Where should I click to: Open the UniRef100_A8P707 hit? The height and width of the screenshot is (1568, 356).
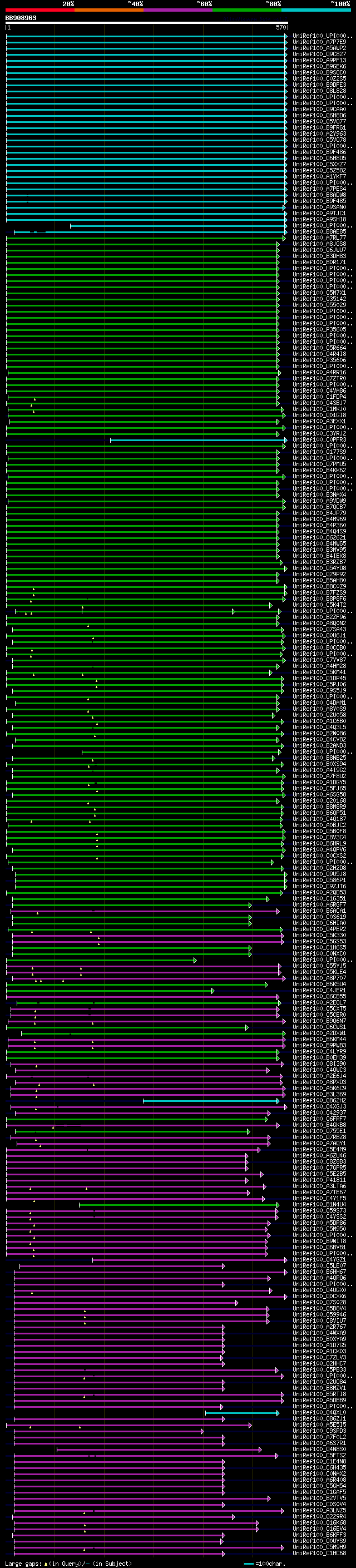click(x=319, y=978)
